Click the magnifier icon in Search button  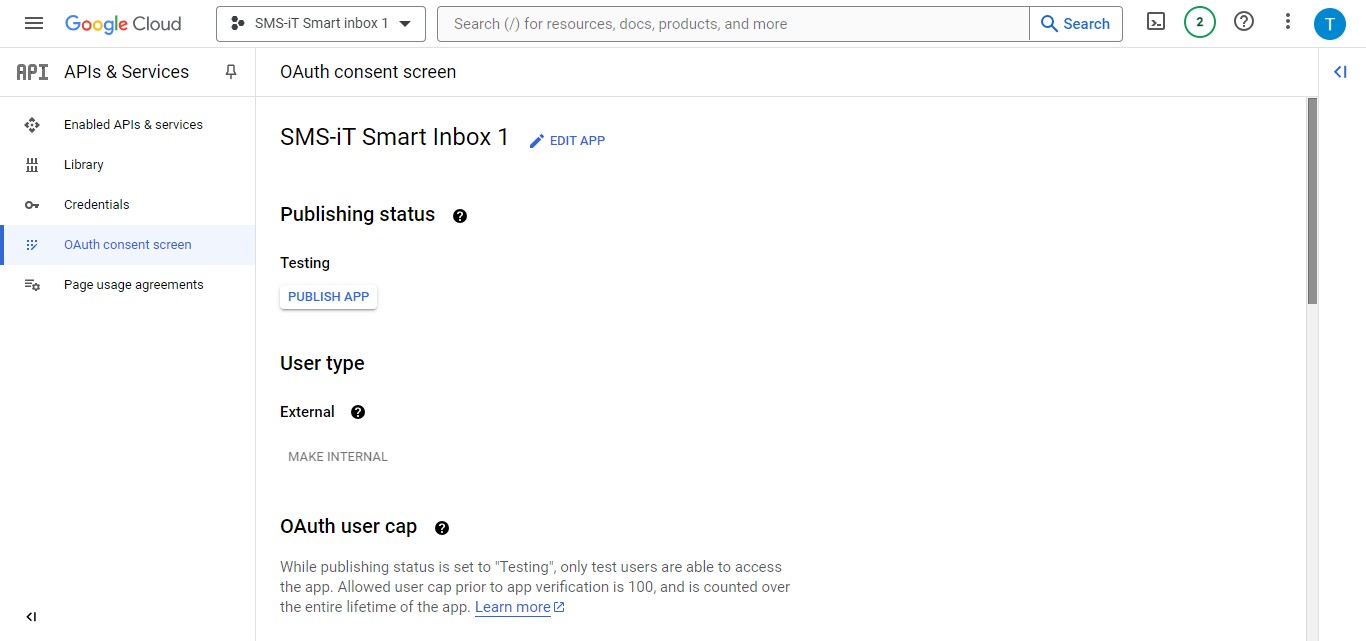pos(1049,23)
